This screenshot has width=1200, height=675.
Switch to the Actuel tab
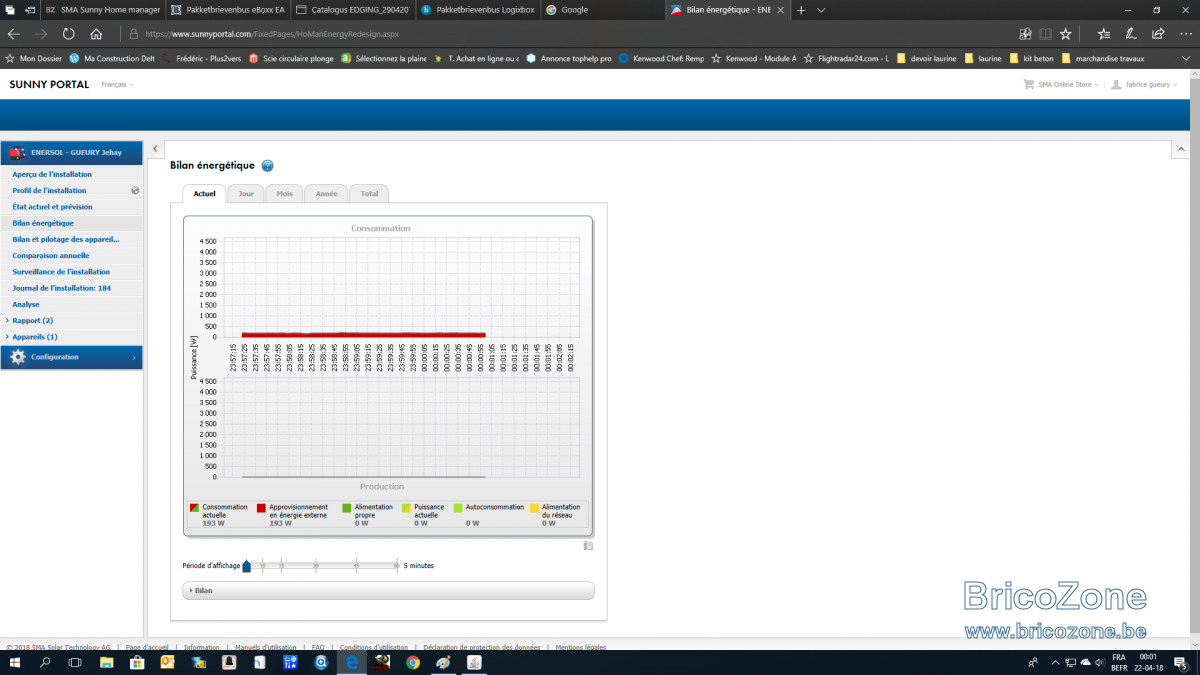[204, 193]
